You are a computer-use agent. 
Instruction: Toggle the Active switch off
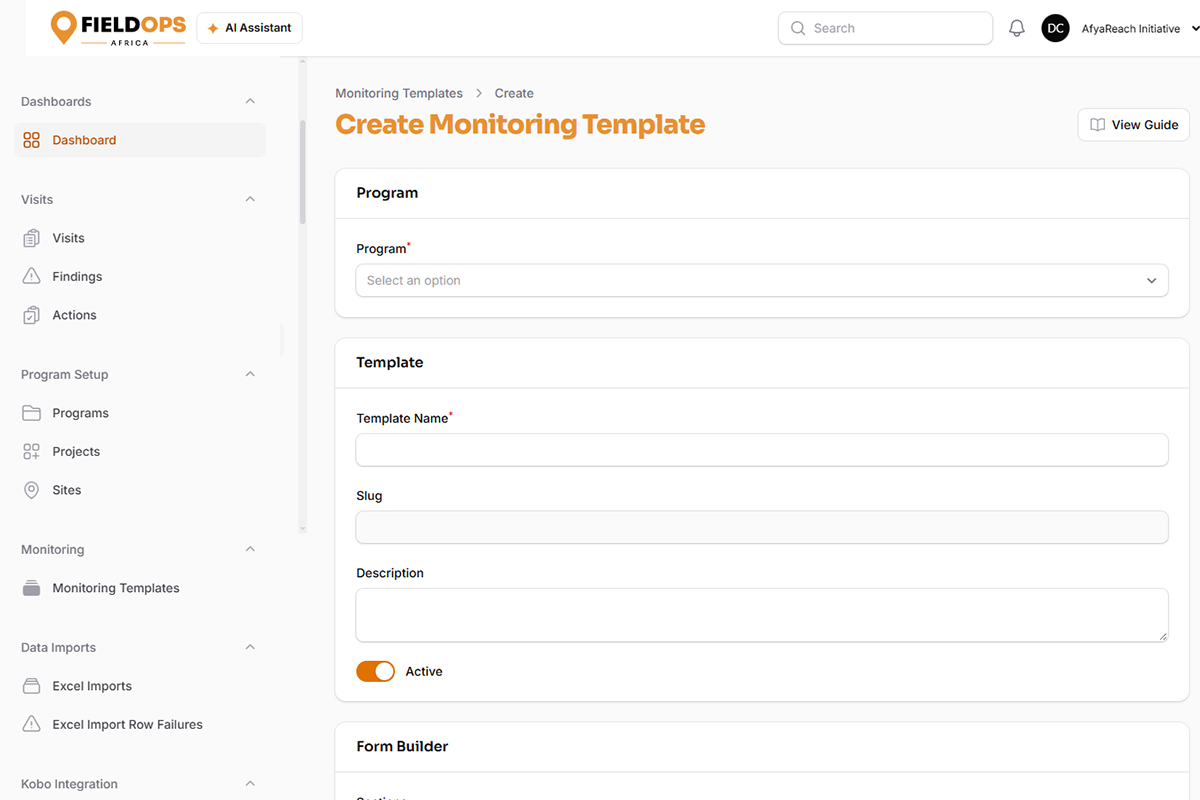coord(376,672)
